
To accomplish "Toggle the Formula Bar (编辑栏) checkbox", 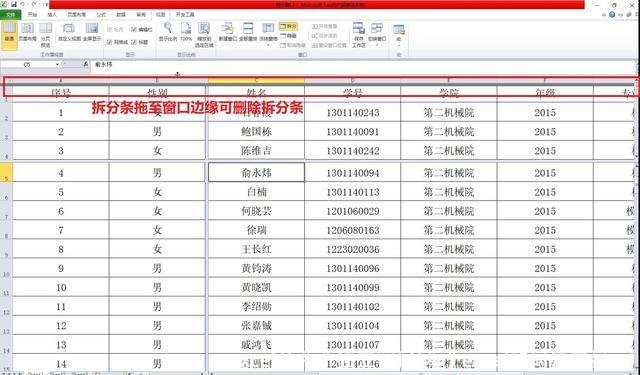I will (x=142, y=30).
